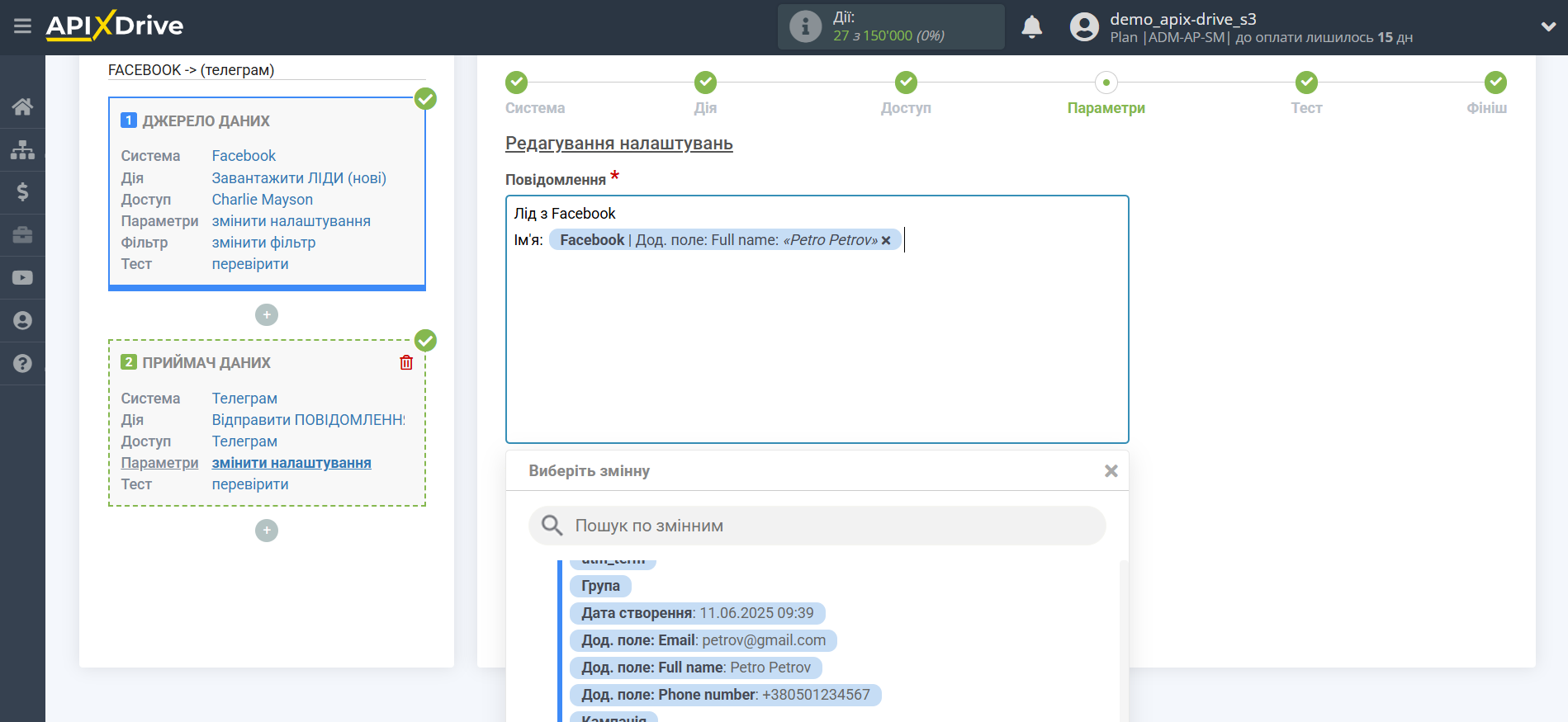Open receiver Телеграм access link
Image resolution: width=1568 pixels, height=722 pixels.
(x=244, y=441)
